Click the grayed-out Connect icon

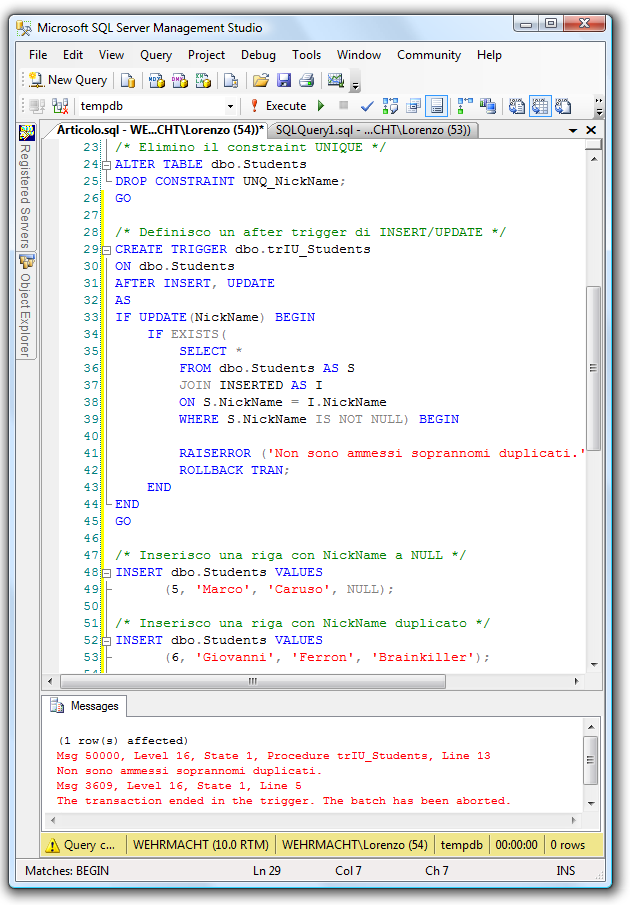pyautogui.click(x=38, y=106)
